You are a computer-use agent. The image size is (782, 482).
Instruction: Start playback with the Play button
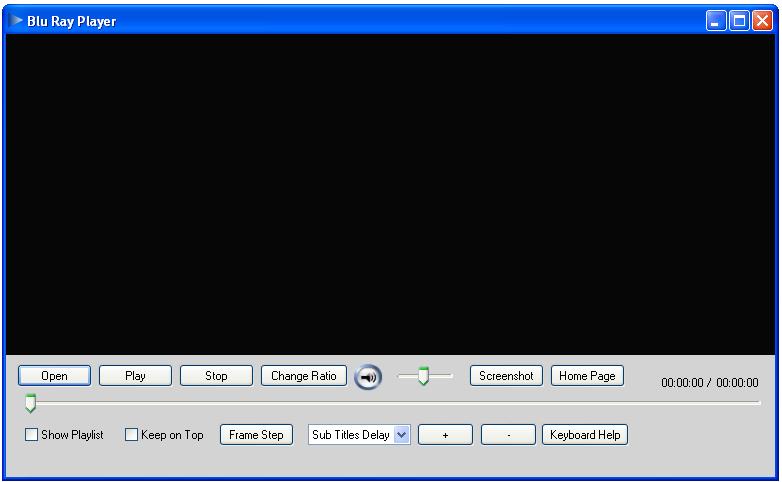point(135,376)
